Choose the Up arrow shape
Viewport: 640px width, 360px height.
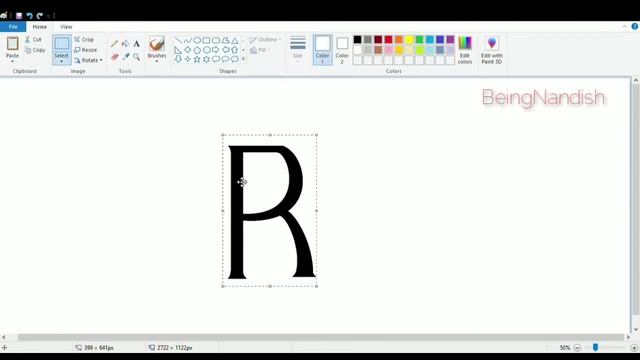pyautogui.click(x=235, y=50)
